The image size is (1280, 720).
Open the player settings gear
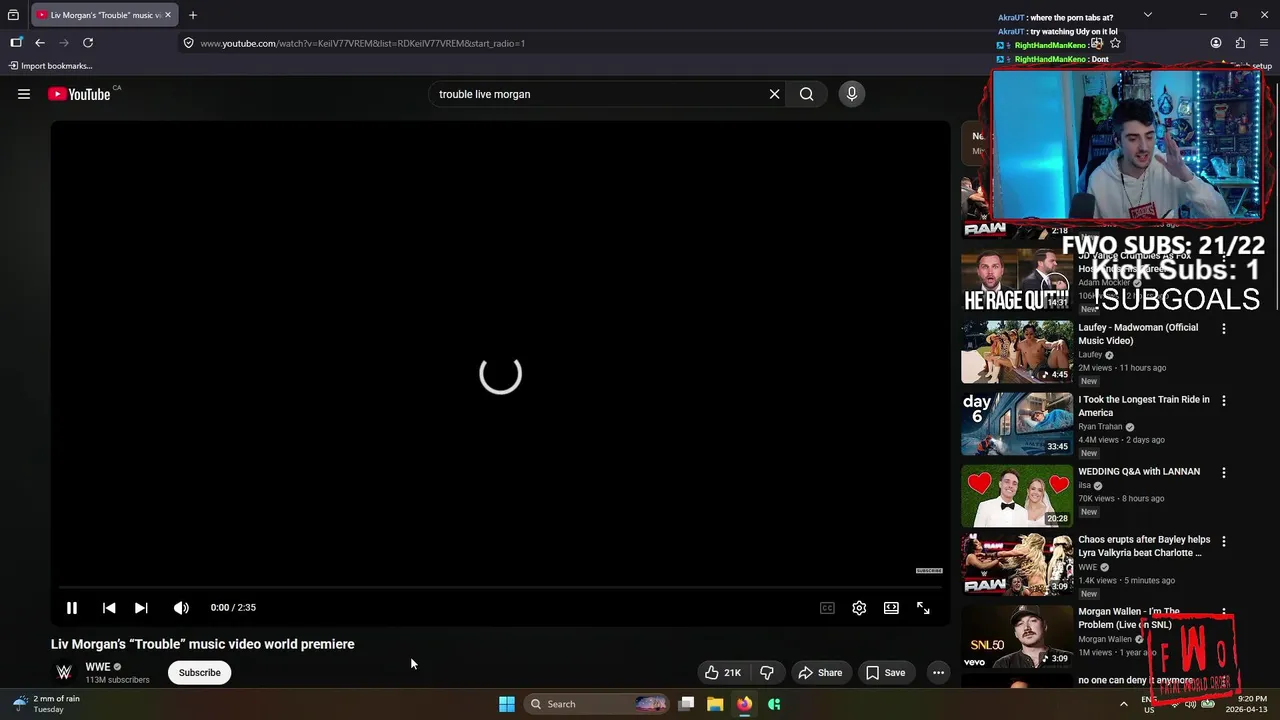pyautogui.click(x=859, y=608)
